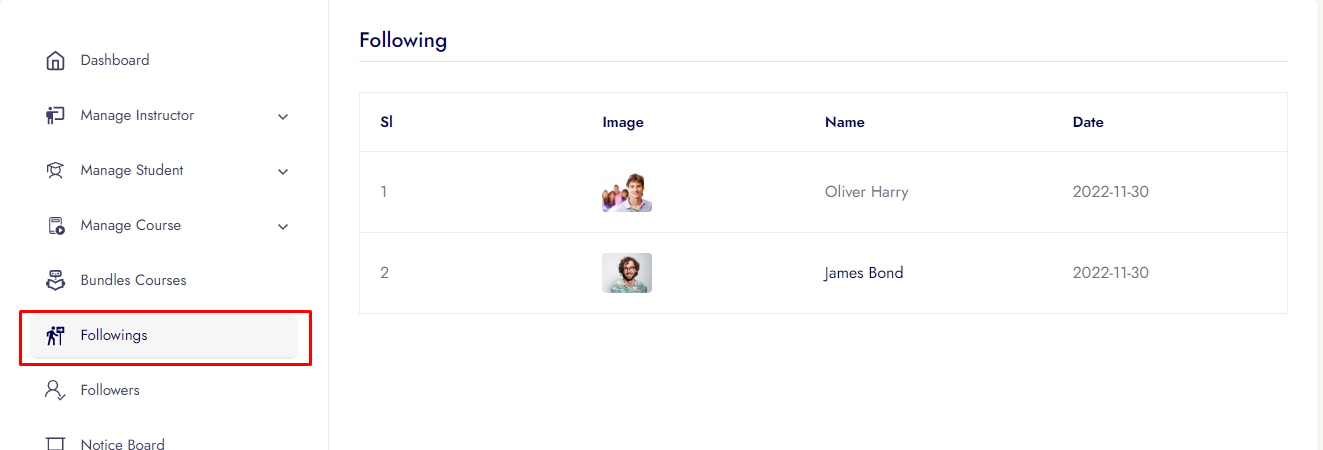This screenshot has width=1323, height=450.
Task: Click the Manage Course icon
Action: point(56,226)
